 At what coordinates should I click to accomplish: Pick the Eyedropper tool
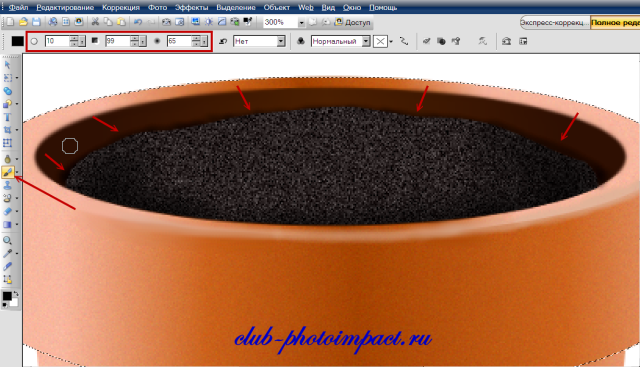(x=7, y=253)
